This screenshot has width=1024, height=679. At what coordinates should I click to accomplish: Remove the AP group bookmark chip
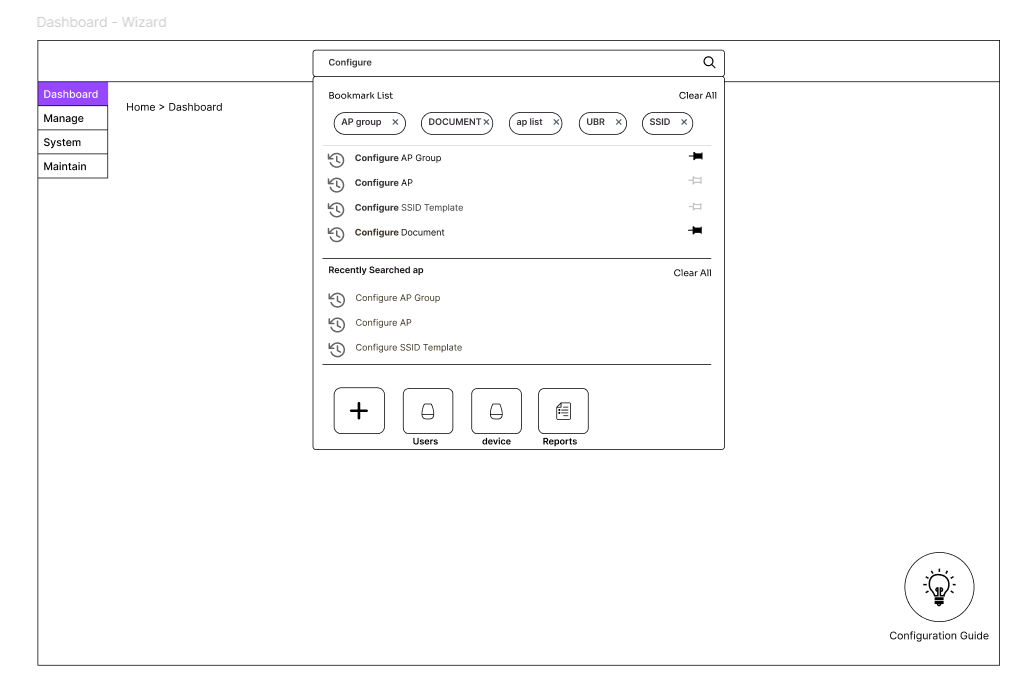pyautogui.click(x=395, y=122)
